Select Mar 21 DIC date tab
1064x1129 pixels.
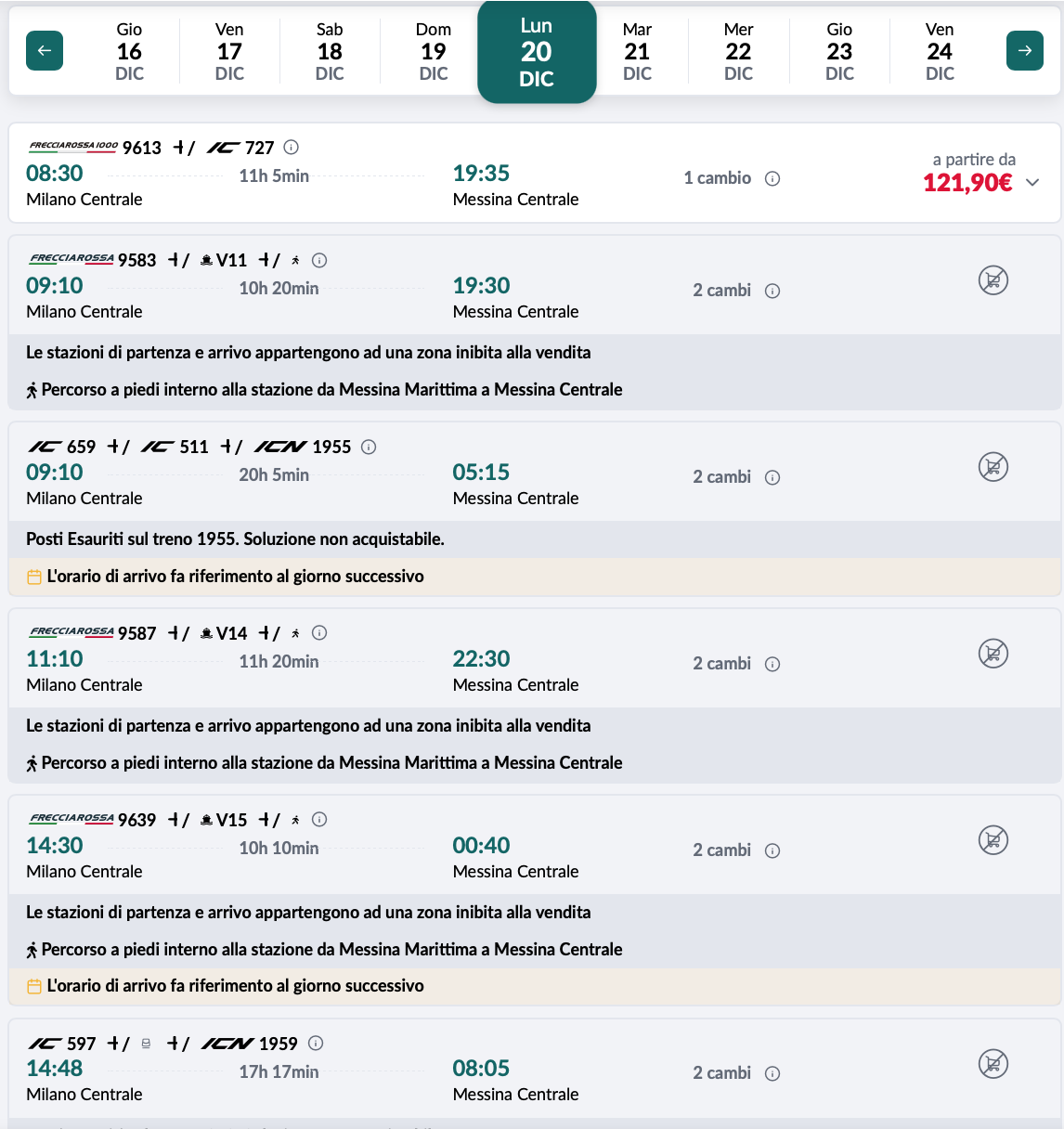pos(637,51)
